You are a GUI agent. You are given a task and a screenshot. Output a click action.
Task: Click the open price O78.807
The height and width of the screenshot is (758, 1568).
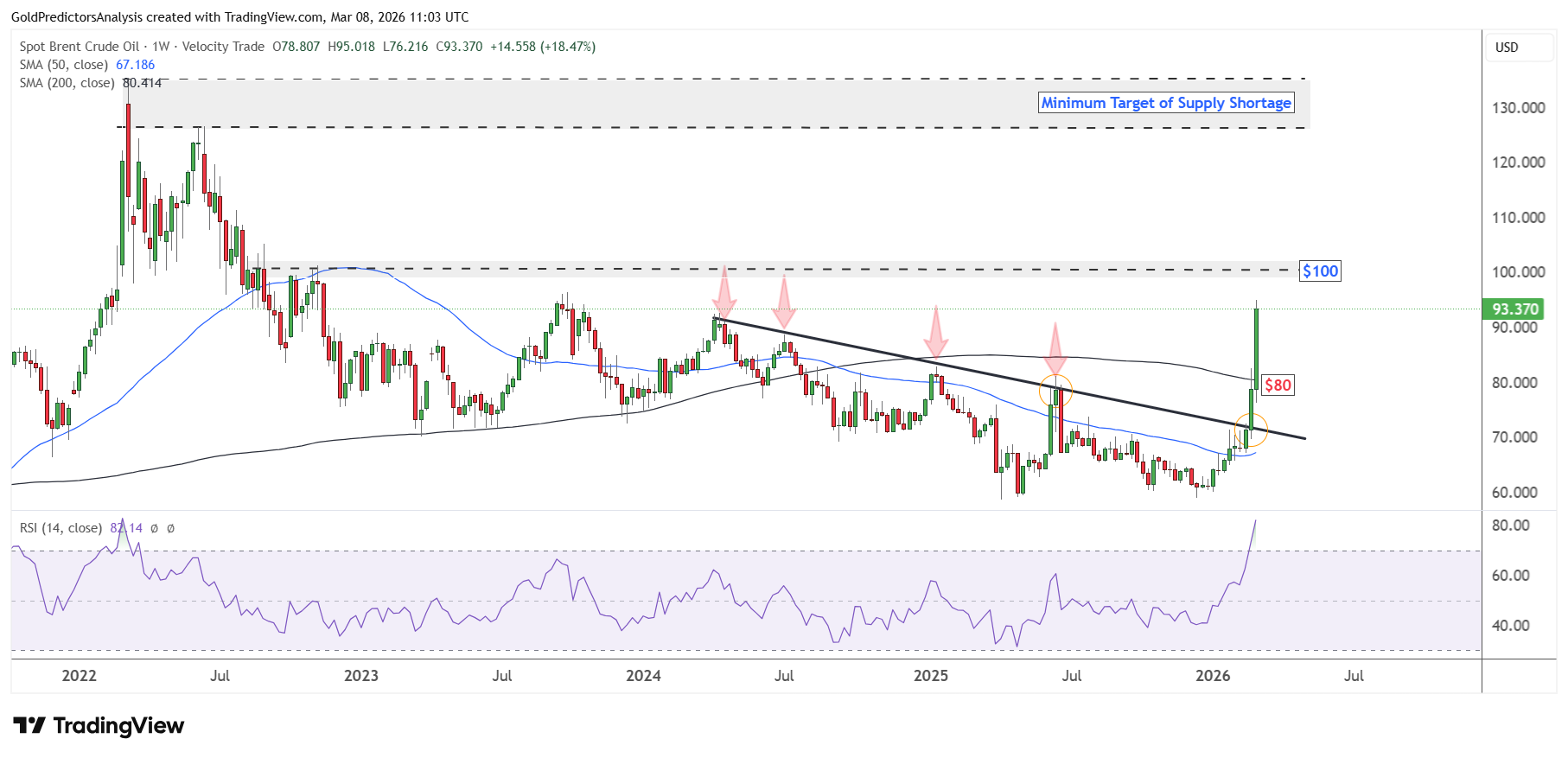[x=296, y=47]
